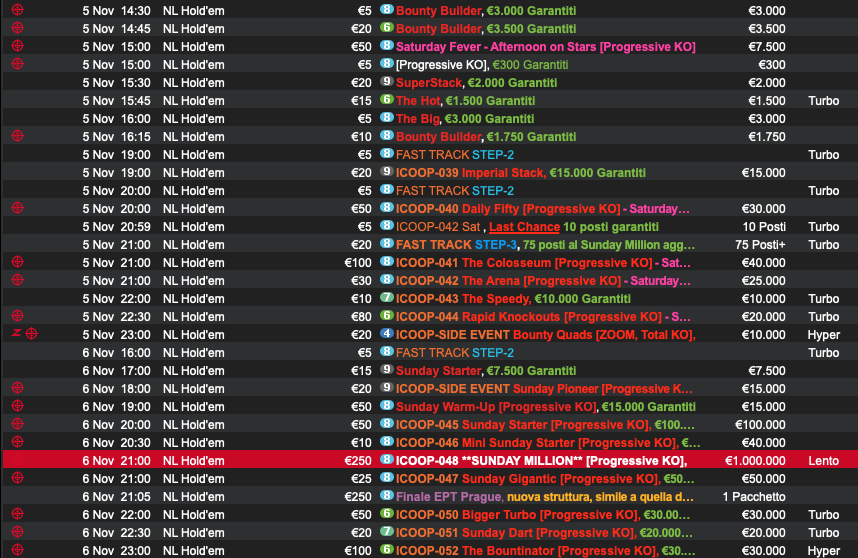Click the €250 buy-in on the Finale EPT Prague row
The image size is (858, 558).
[358, 497]
